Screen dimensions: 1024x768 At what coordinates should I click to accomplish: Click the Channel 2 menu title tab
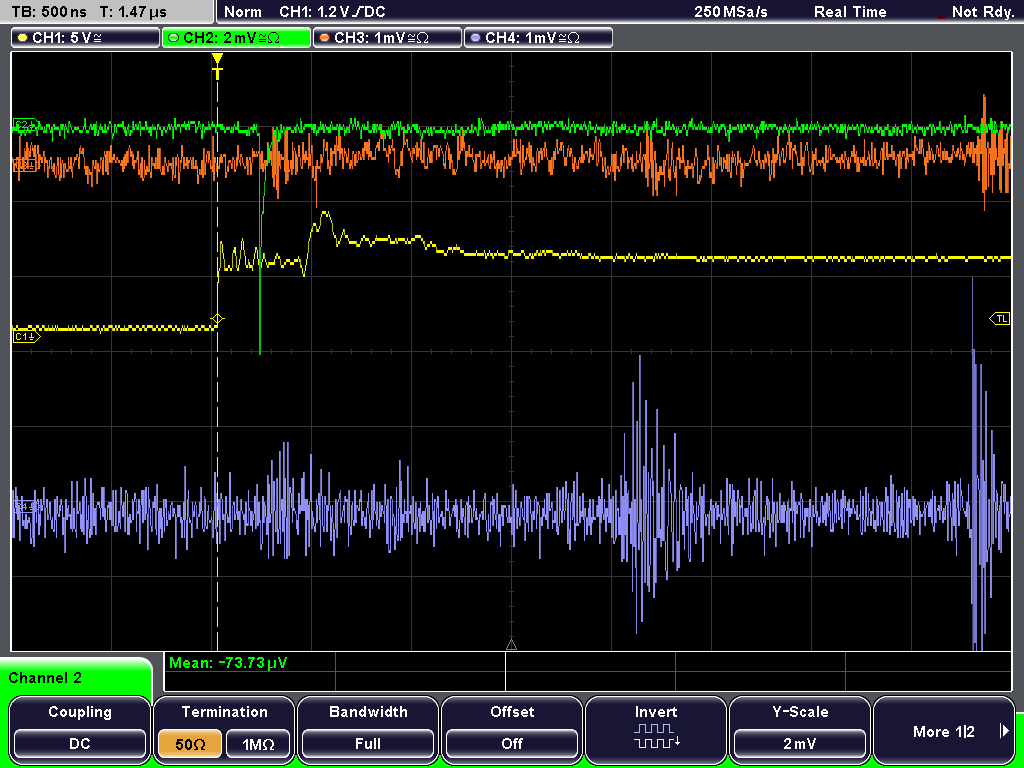(75, 677)
